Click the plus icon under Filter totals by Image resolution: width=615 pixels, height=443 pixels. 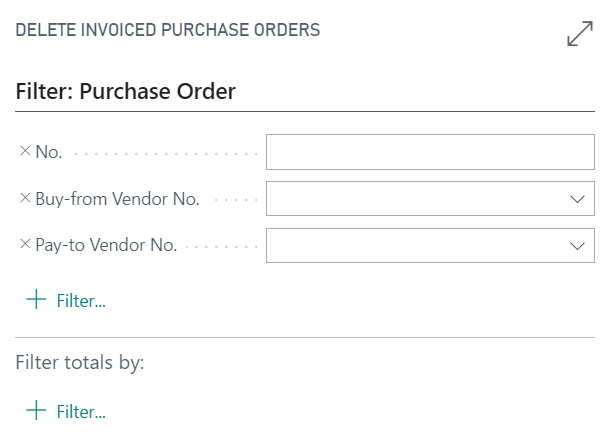point(36,410)
